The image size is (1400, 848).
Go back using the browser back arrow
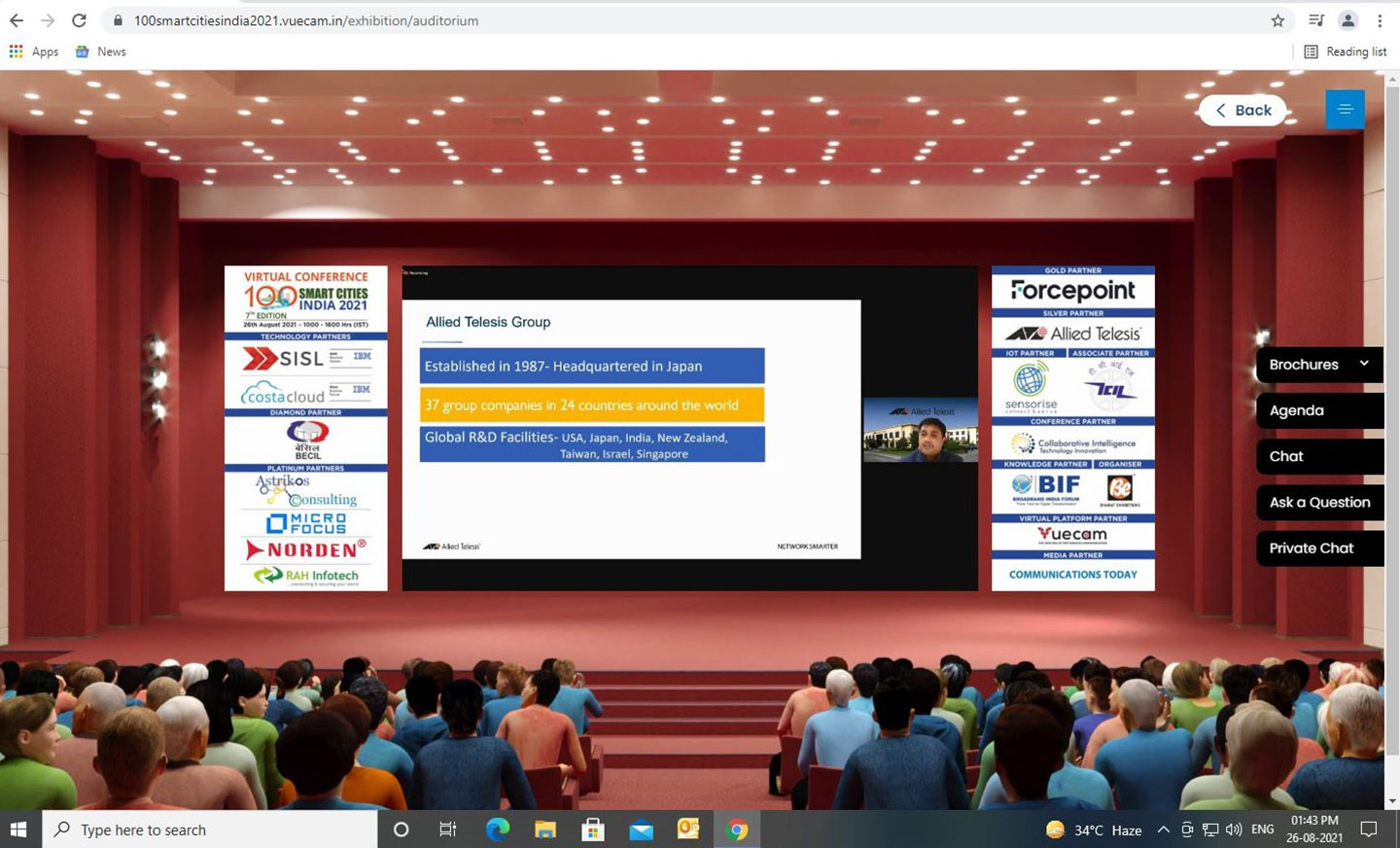[x=17, y=20]
